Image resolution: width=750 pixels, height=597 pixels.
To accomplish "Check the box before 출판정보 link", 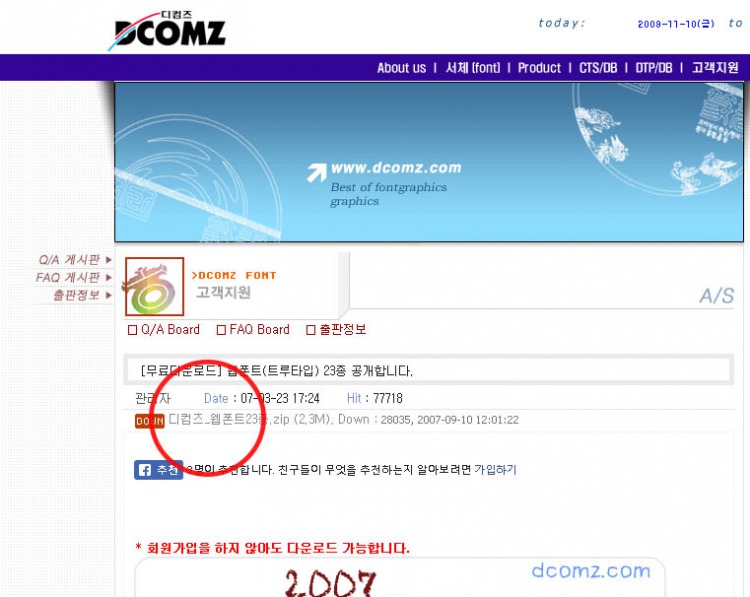I will 310,330.
